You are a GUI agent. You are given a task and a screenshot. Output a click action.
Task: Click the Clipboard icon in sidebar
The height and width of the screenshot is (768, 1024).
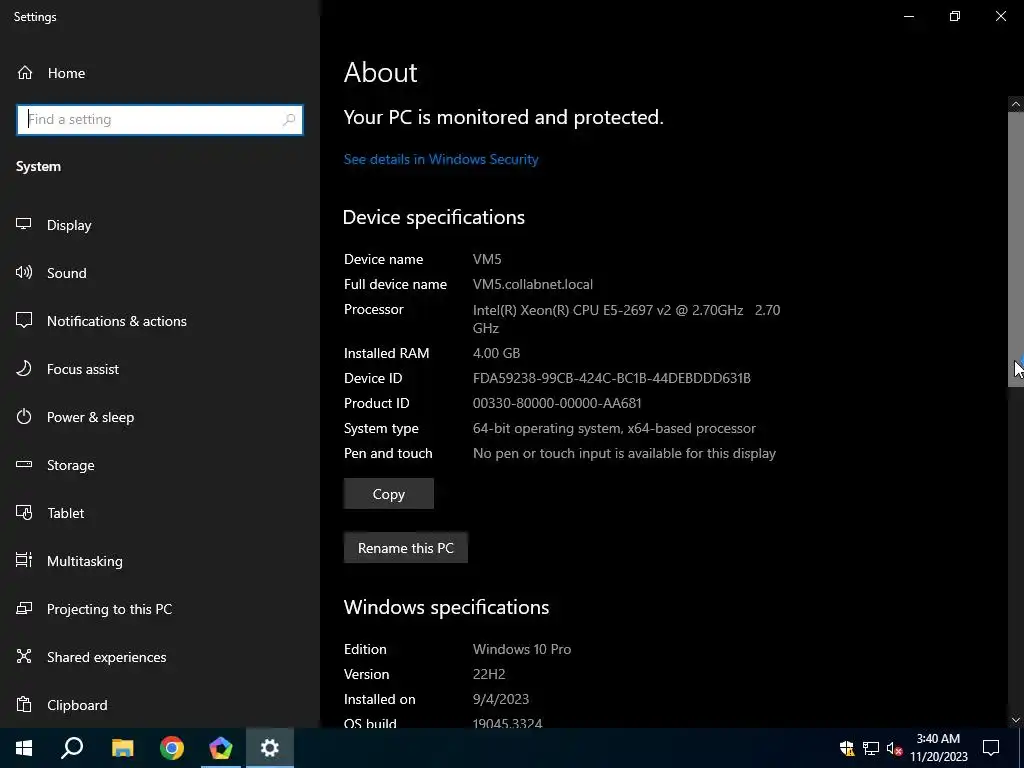24,704
